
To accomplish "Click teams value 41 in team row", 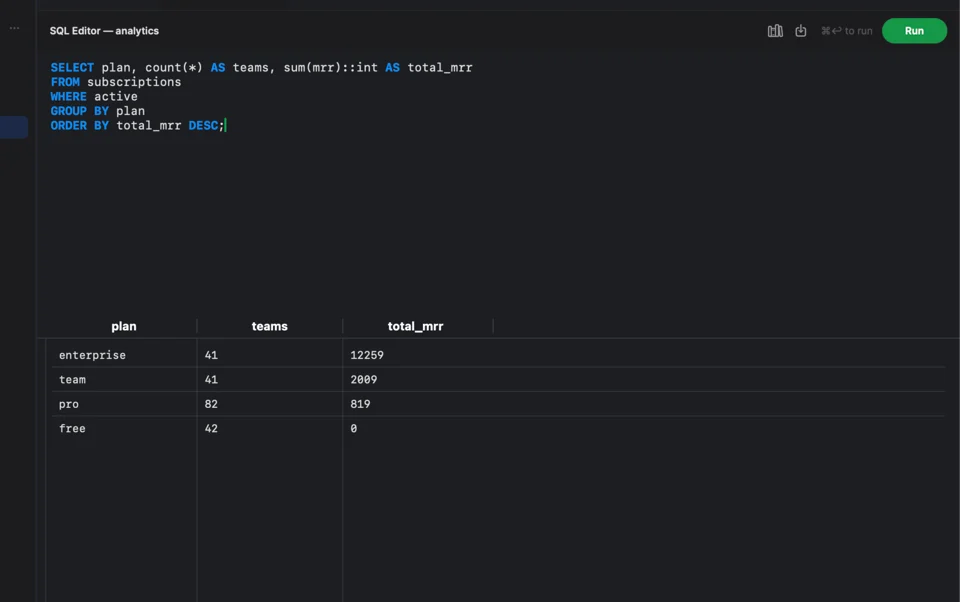I will (x=211, y=380).
